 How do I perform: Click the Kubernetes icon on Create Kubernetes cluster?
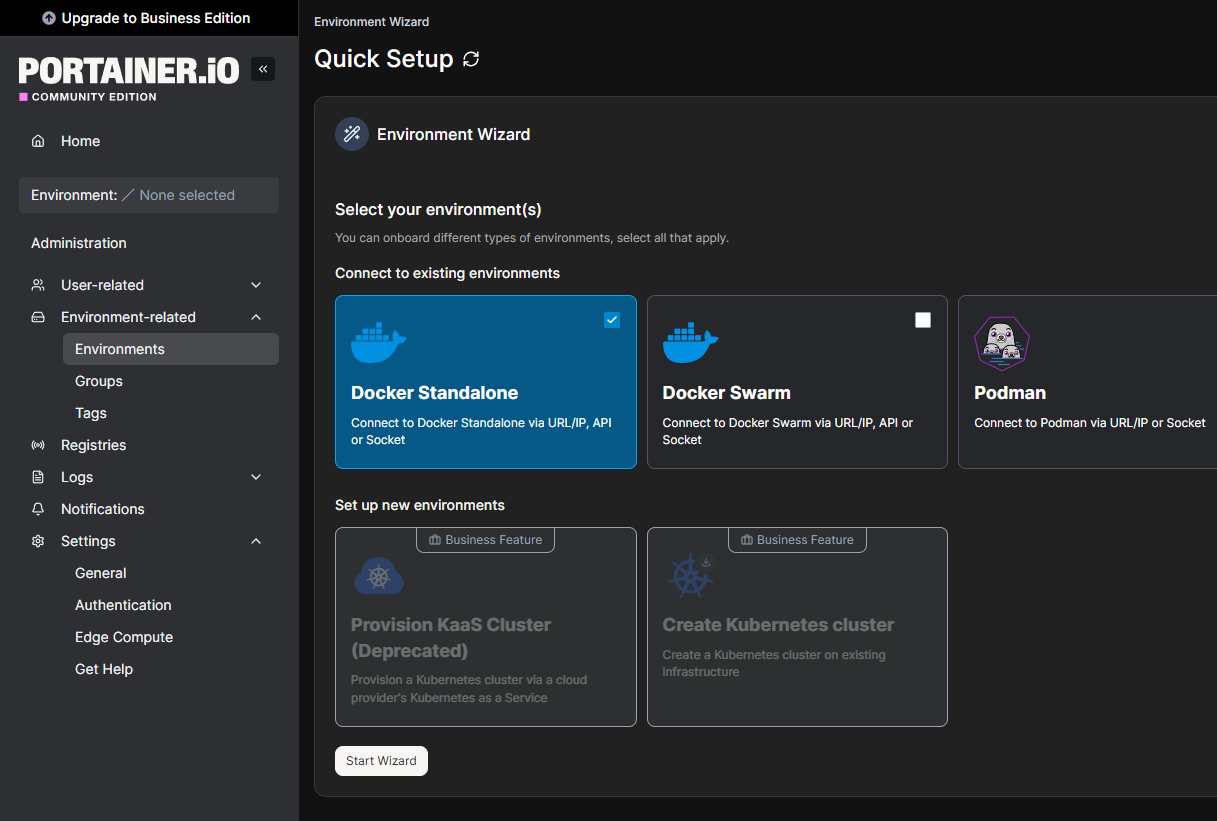click(x=690, y=575)
